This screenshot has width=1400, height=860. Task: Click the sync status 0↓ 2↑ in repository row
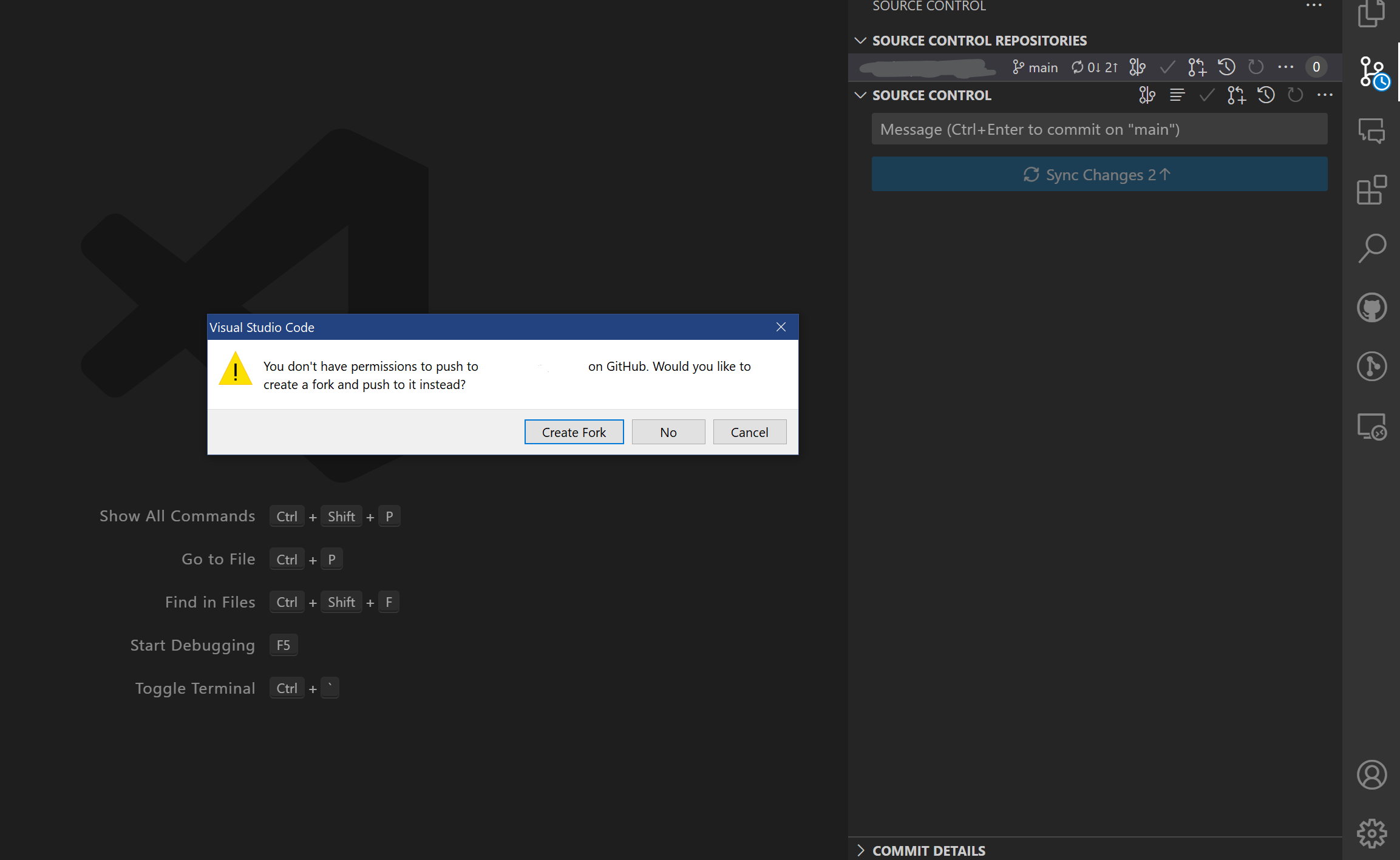tap(1095, 67)
